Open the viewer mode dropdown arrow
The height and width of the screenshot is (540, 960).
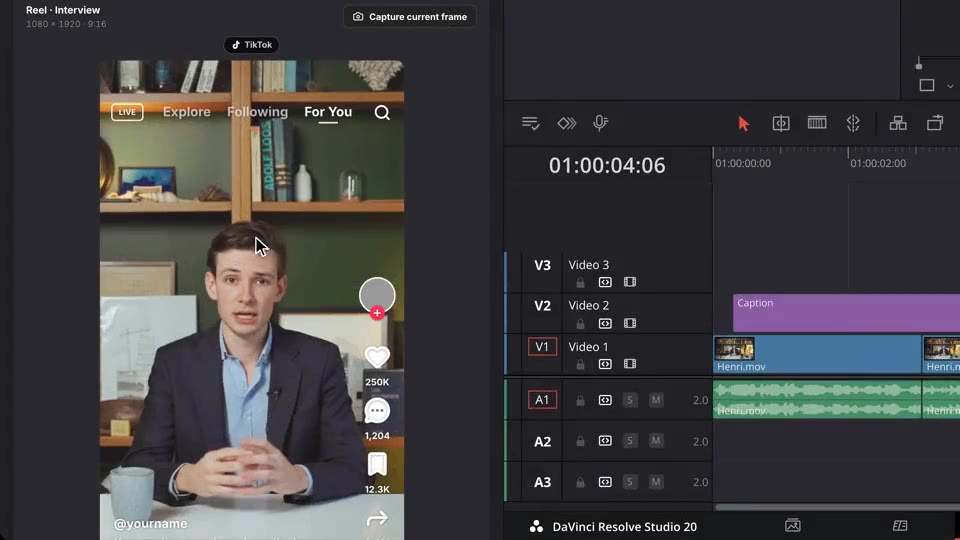(x=950, y=86)
